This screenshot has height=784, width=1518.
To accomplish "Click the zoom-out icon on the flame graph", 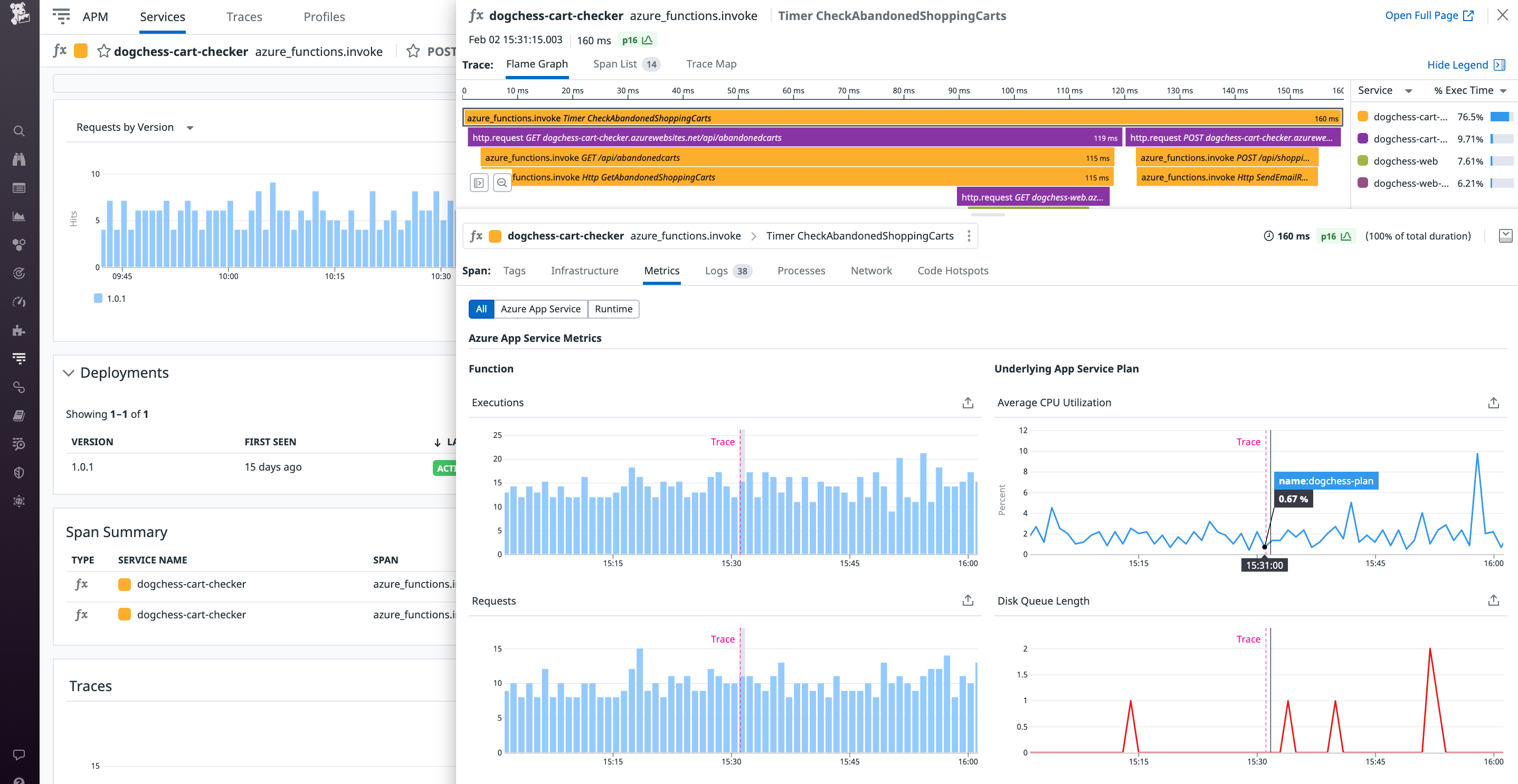I will [502, 183].
